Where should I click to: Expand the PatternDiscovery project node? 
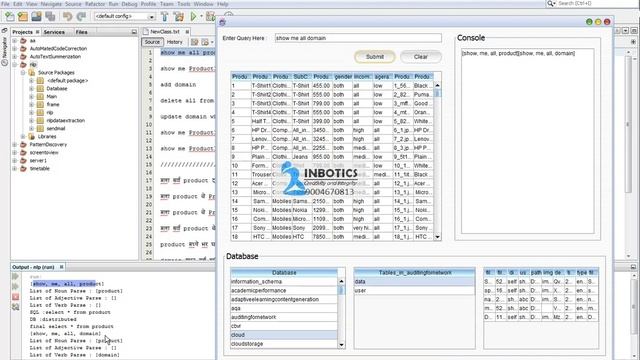click(15, 144)
